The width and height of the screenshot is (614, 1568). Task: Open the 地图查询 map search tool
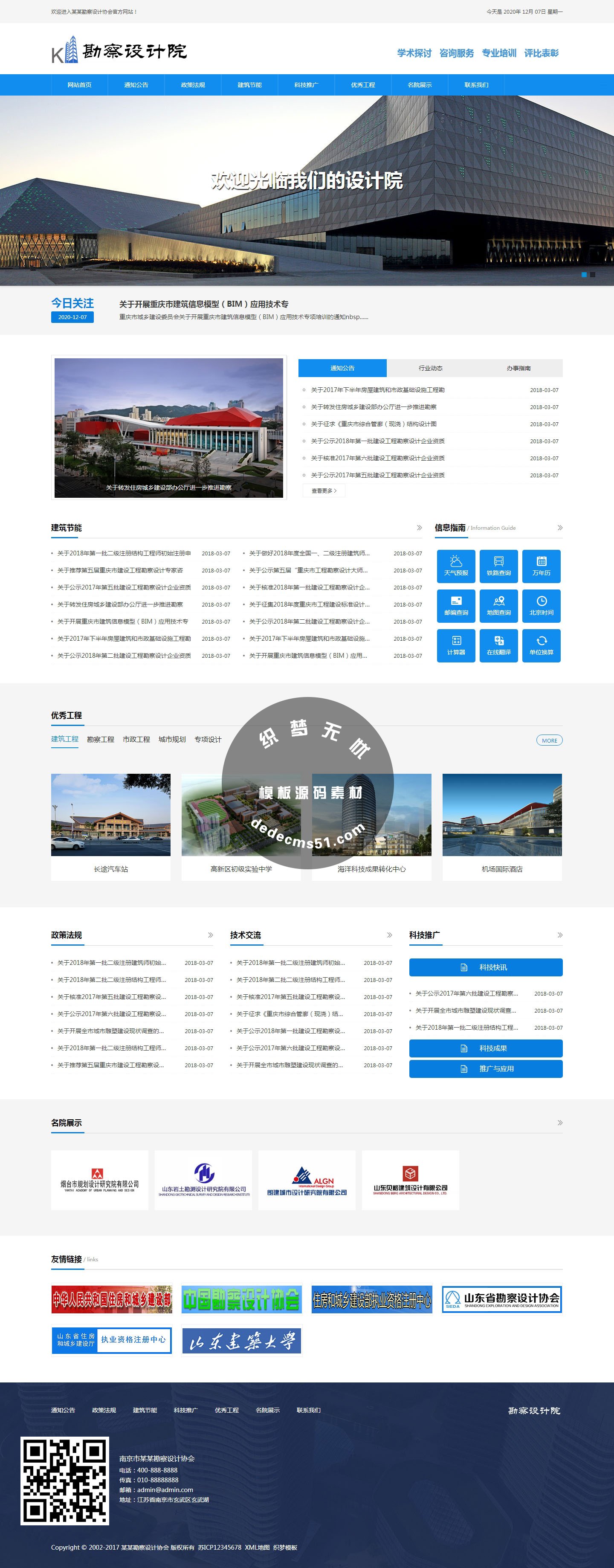pos(498,606)
